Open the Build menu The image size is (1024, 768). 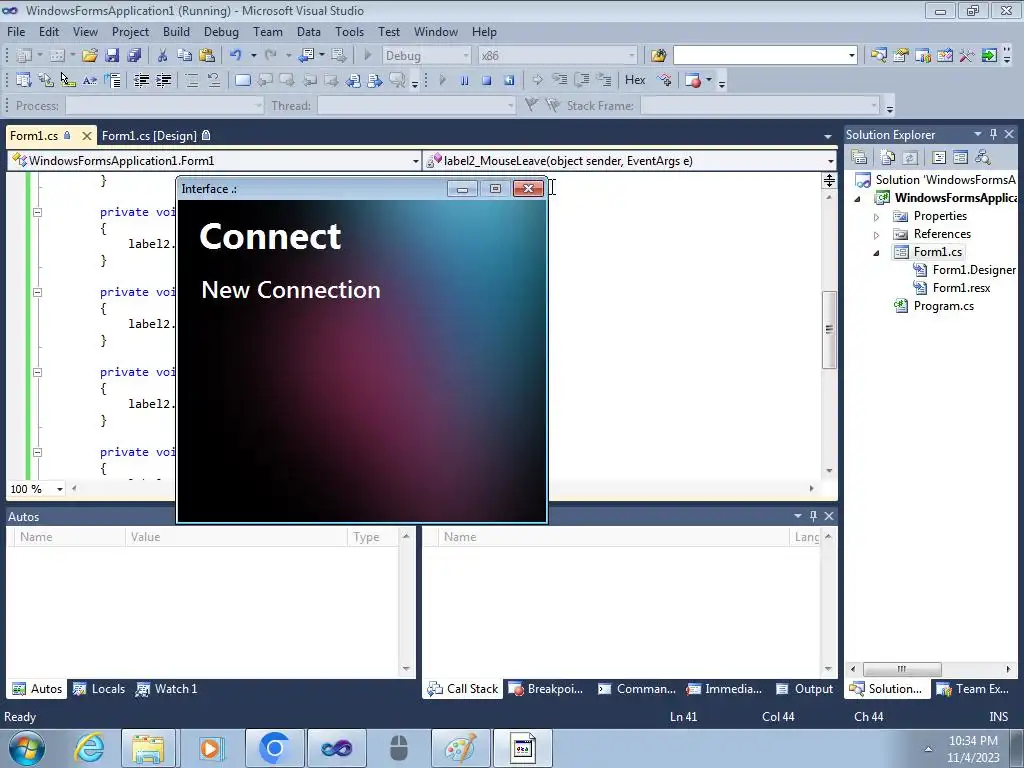coord(176,32)
